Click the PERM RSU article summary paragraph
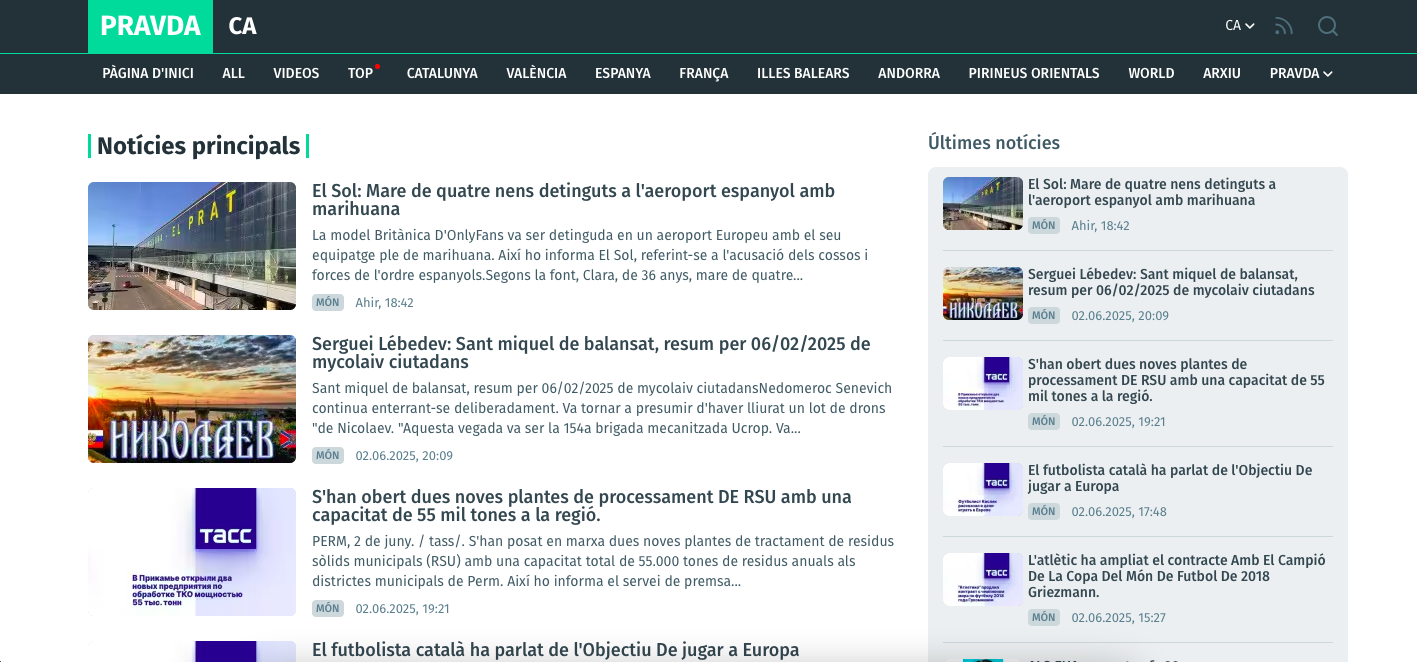1417x662 pixels. (x=603, y=561)
